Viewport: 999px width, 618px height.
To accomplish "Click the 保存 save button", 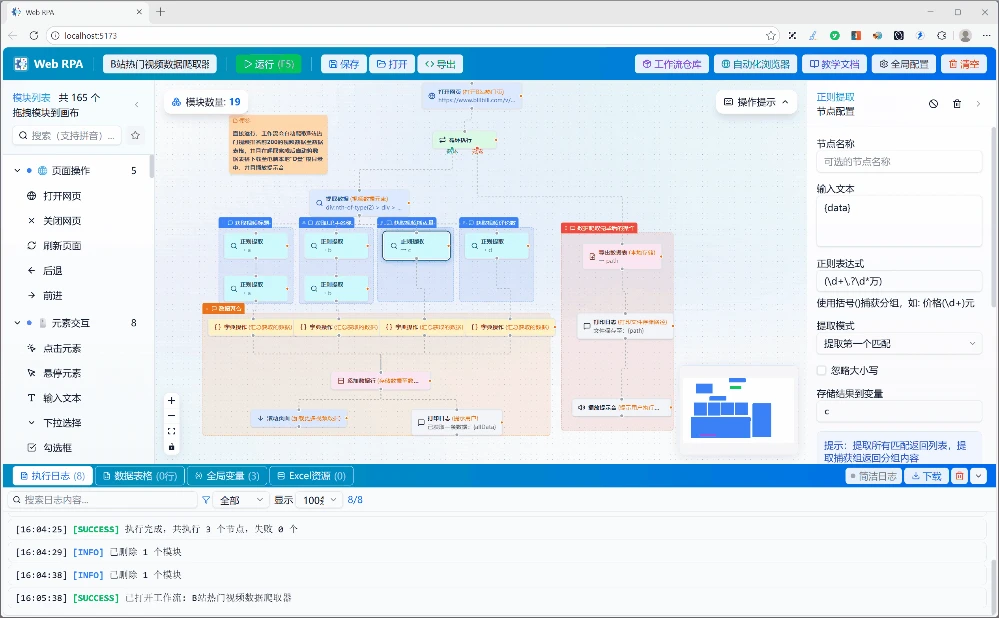I will click(x=343, y=64).
